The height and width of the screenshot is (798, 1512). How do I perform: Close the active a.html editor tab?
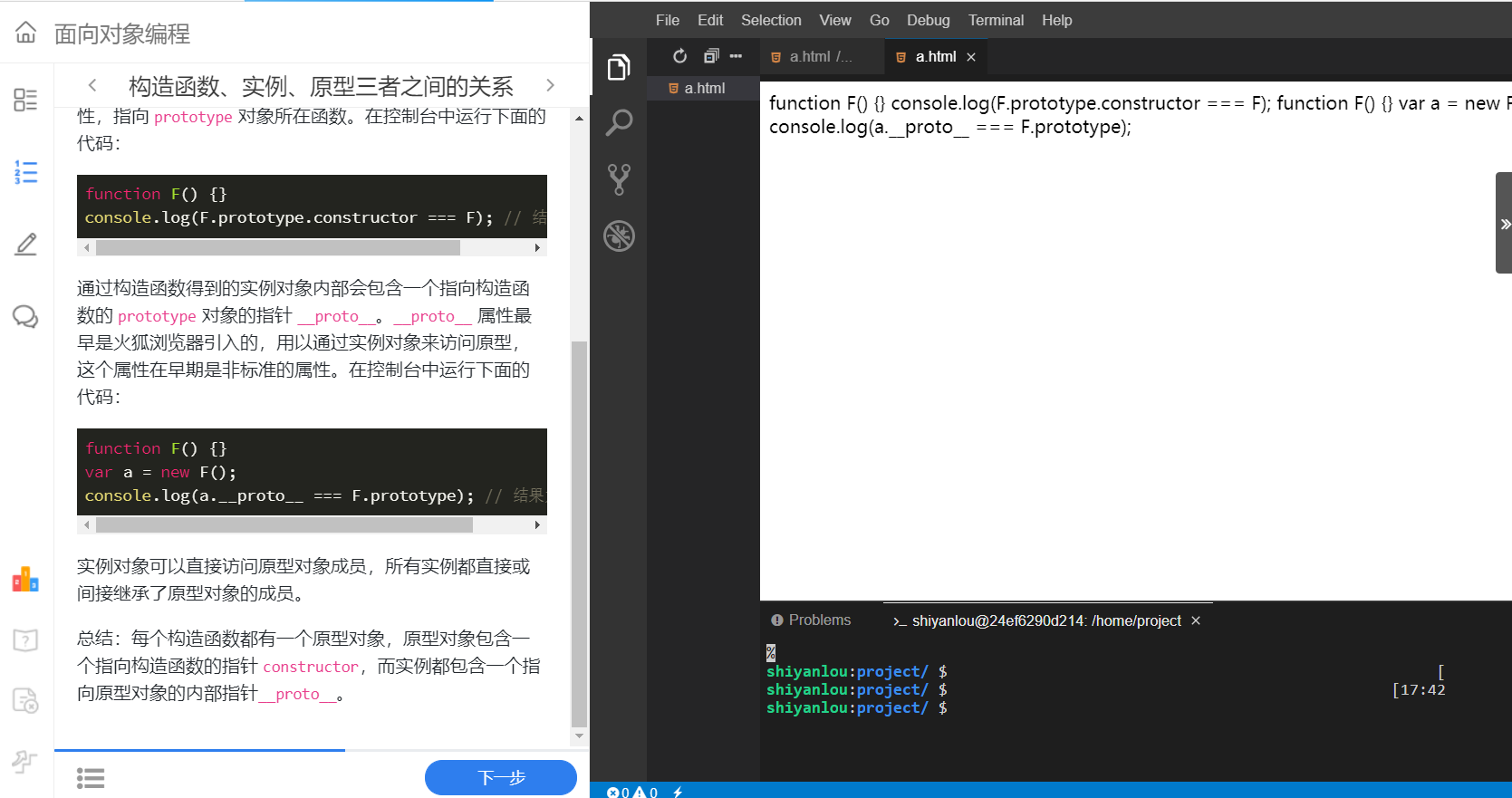pyautogui.click(x=971, y=57)
